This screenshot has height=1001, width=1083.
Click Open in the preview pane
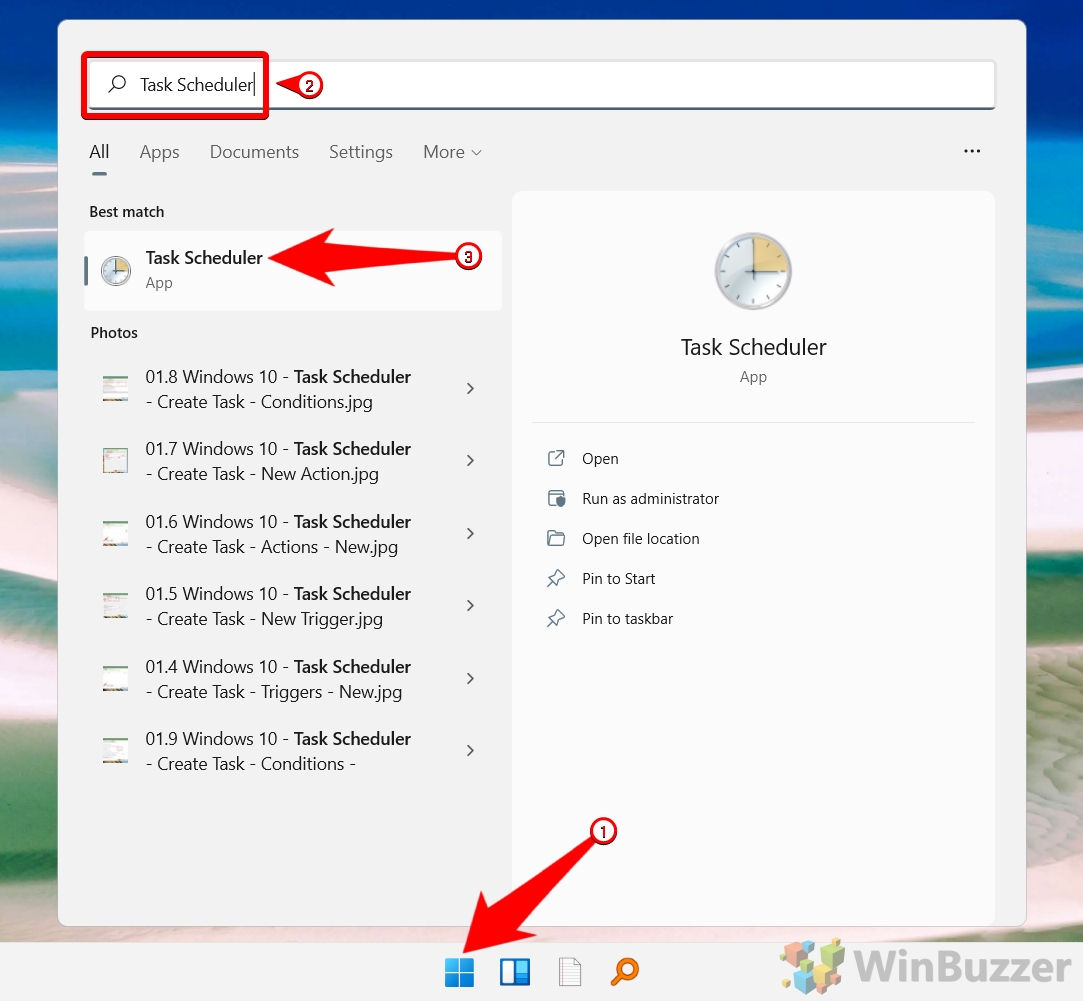(x=600, y=459)
